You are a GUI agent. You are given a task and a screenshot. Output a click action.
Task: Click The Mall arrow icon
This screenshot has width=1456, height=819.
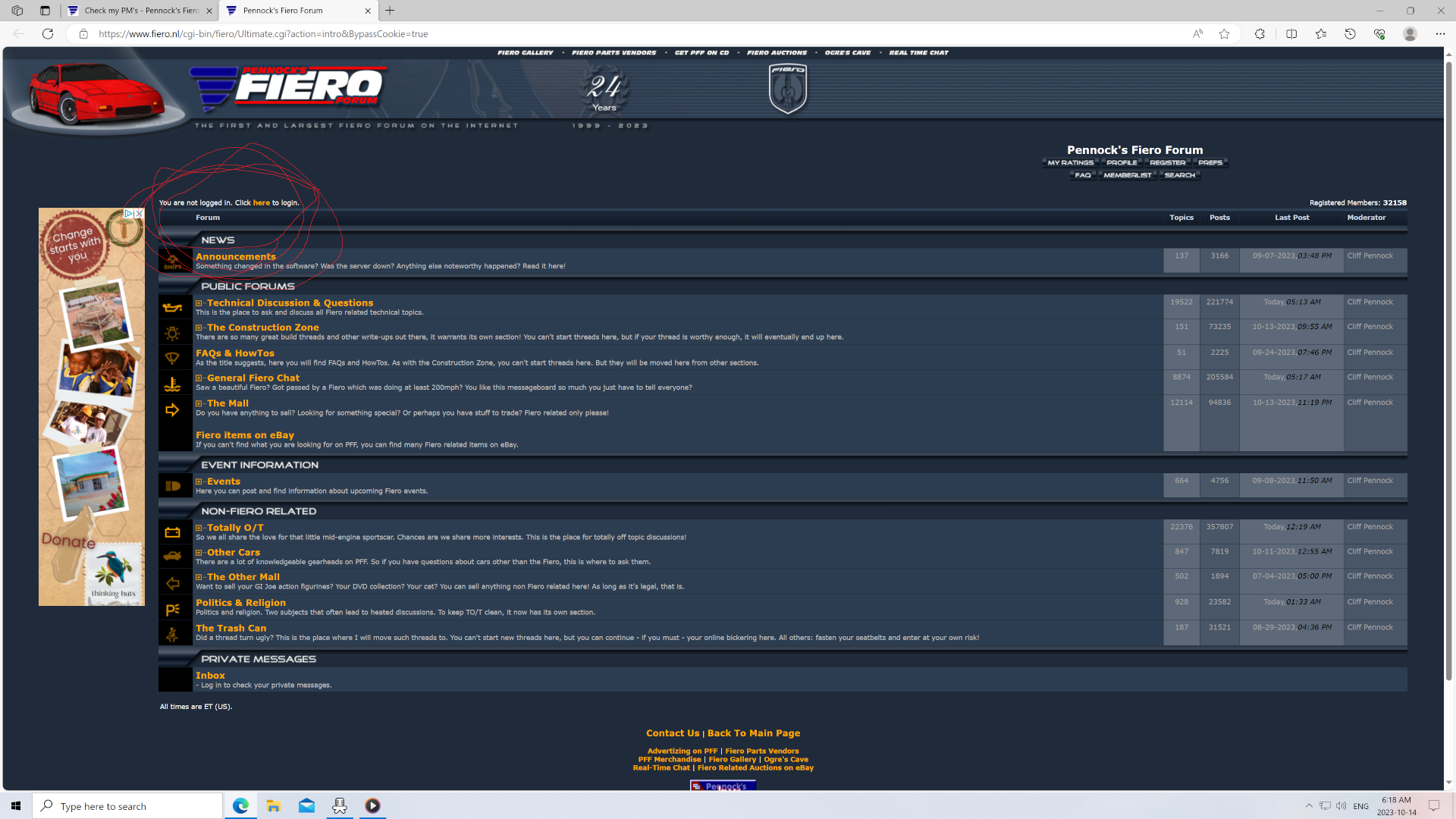(173, 409)
